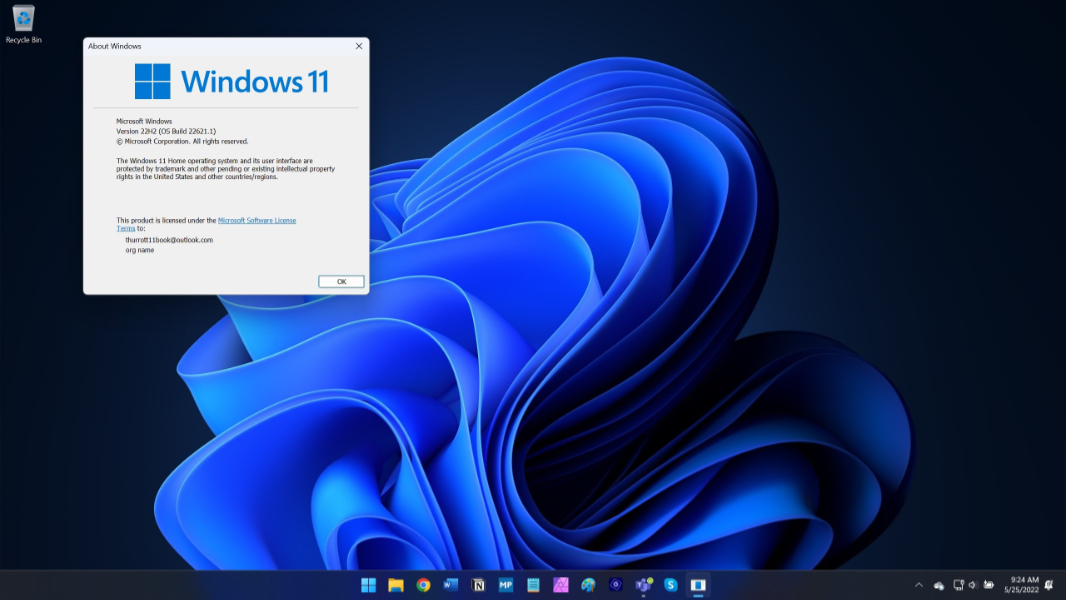The height and width of the screenshot is (600, 1066).
Task: Click the volume speaker tray icon
Action: [x=973, y=585]
